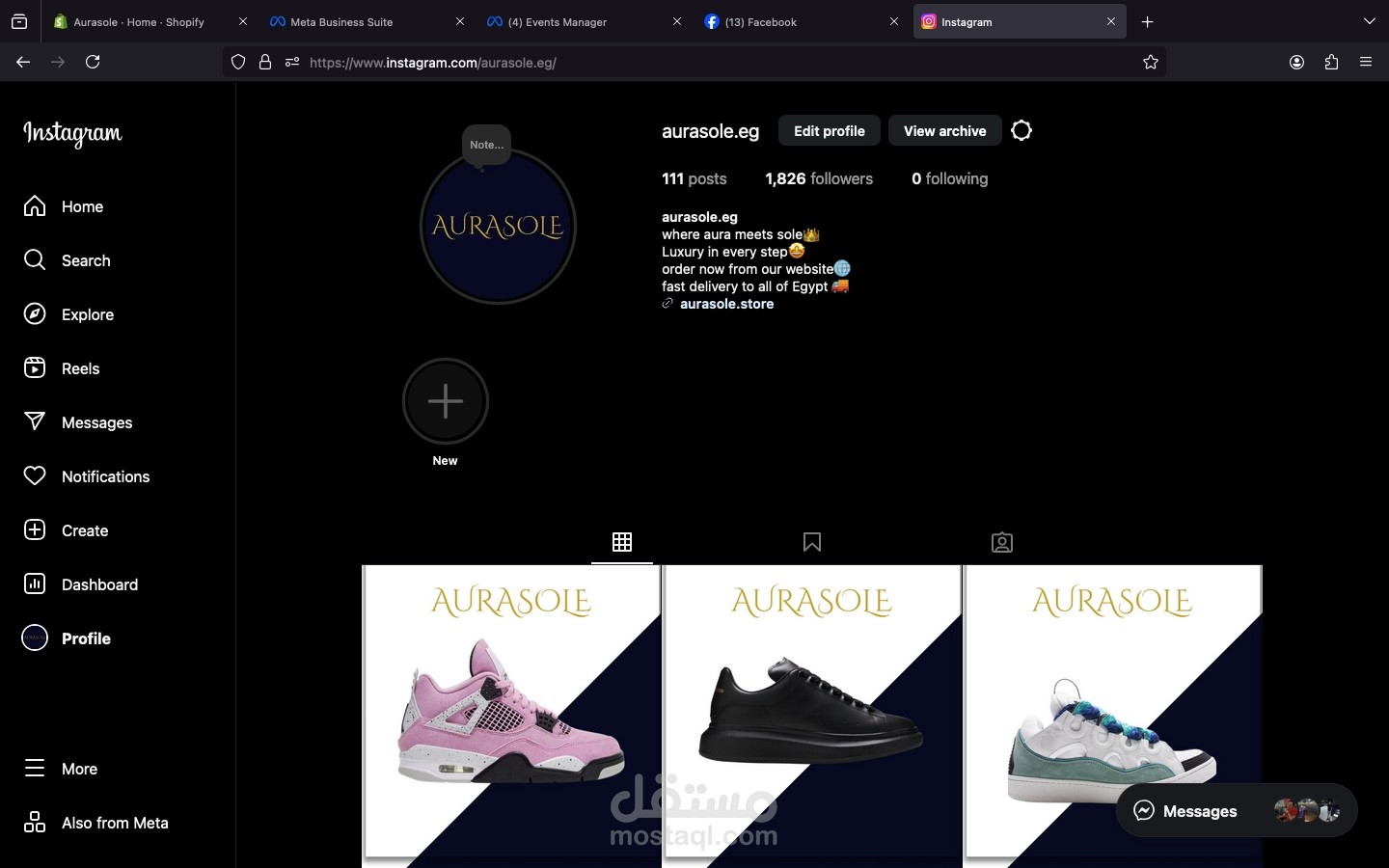Screen dimensions: 1389x868
Task: Click the site security padlock icon
Action: [x=265, y=63]
